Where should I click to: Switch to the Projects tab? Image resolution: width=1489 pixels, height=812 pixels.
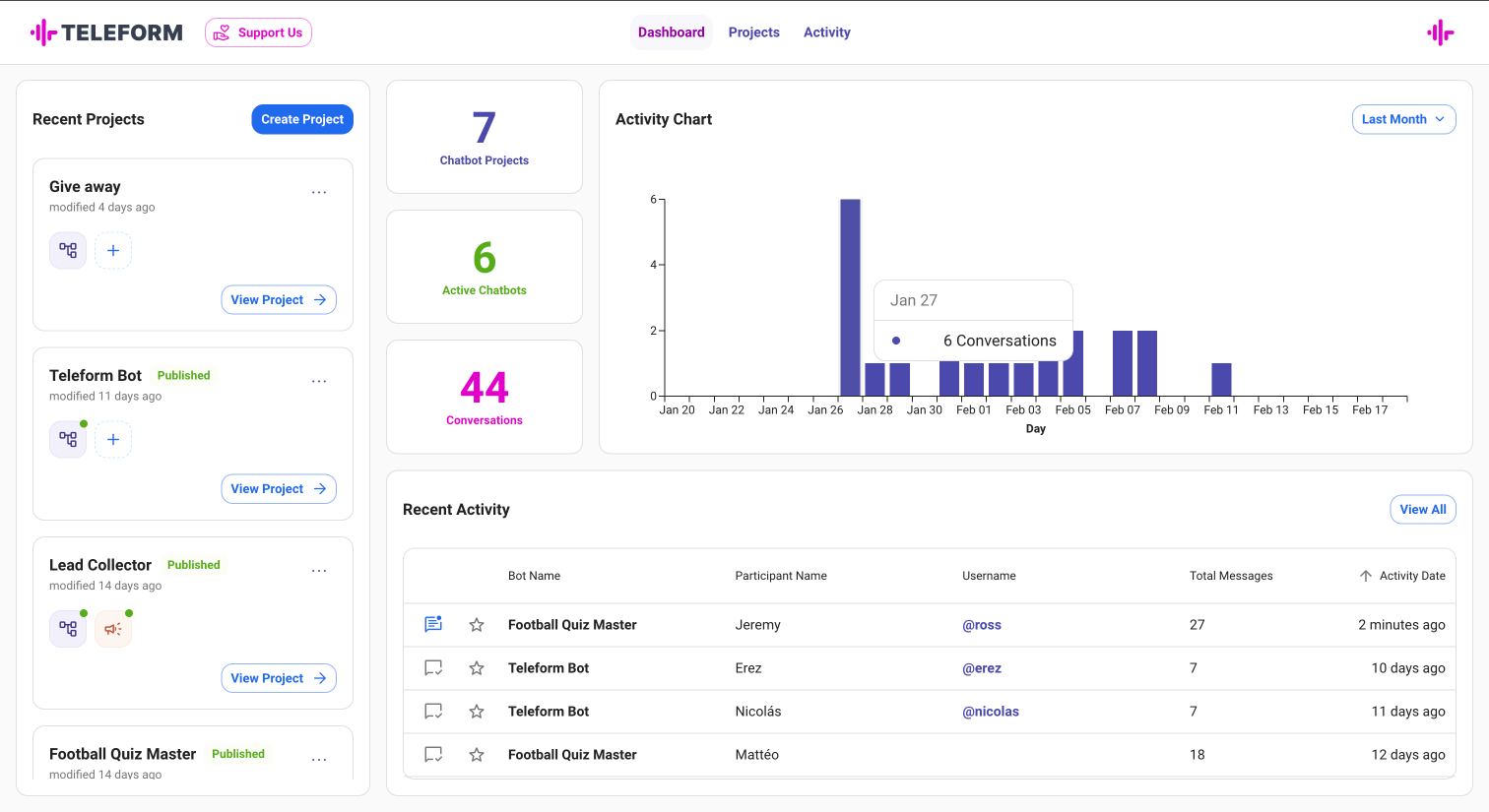754,31
